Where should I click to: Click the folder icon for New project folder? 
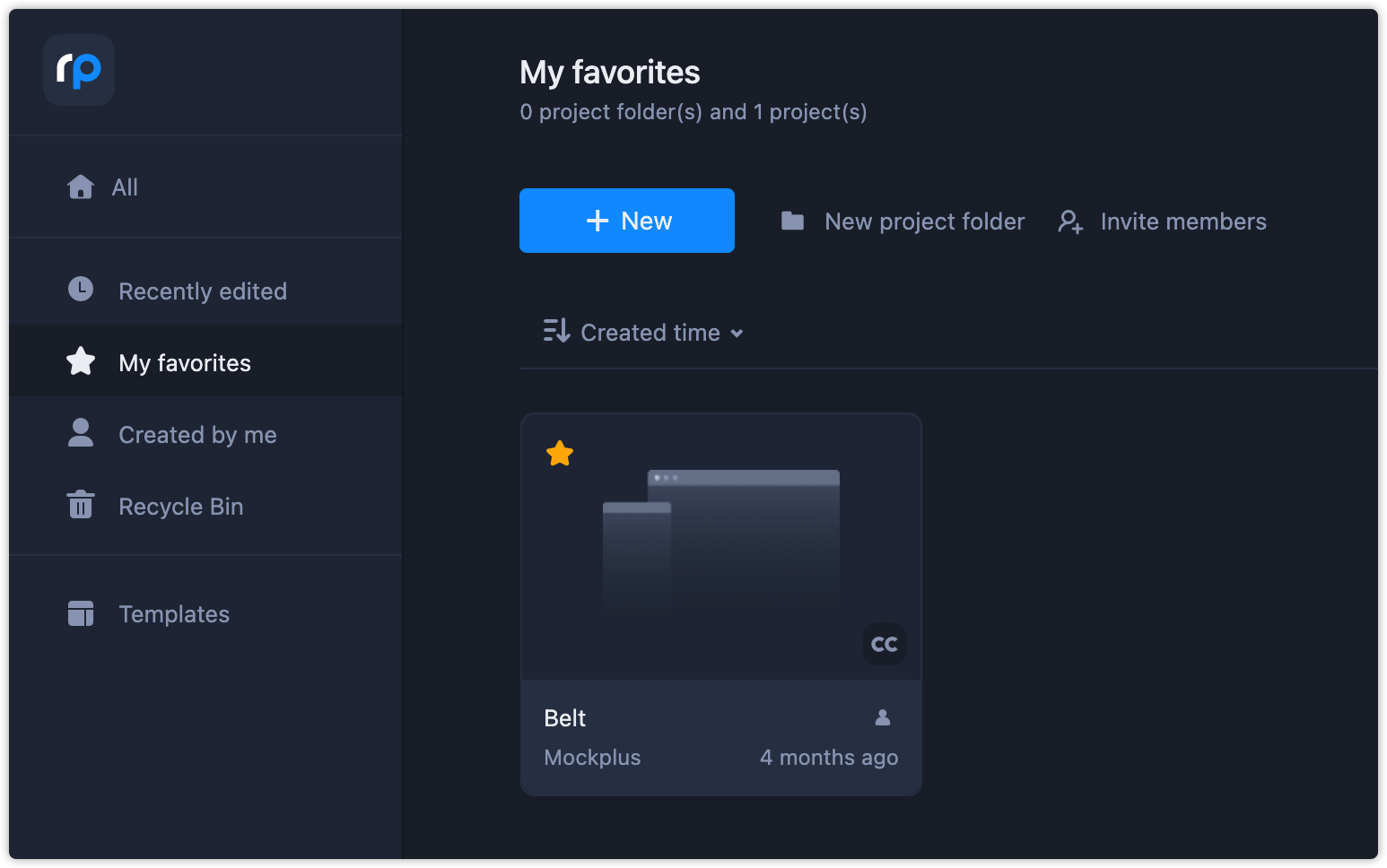coord(792,221)
